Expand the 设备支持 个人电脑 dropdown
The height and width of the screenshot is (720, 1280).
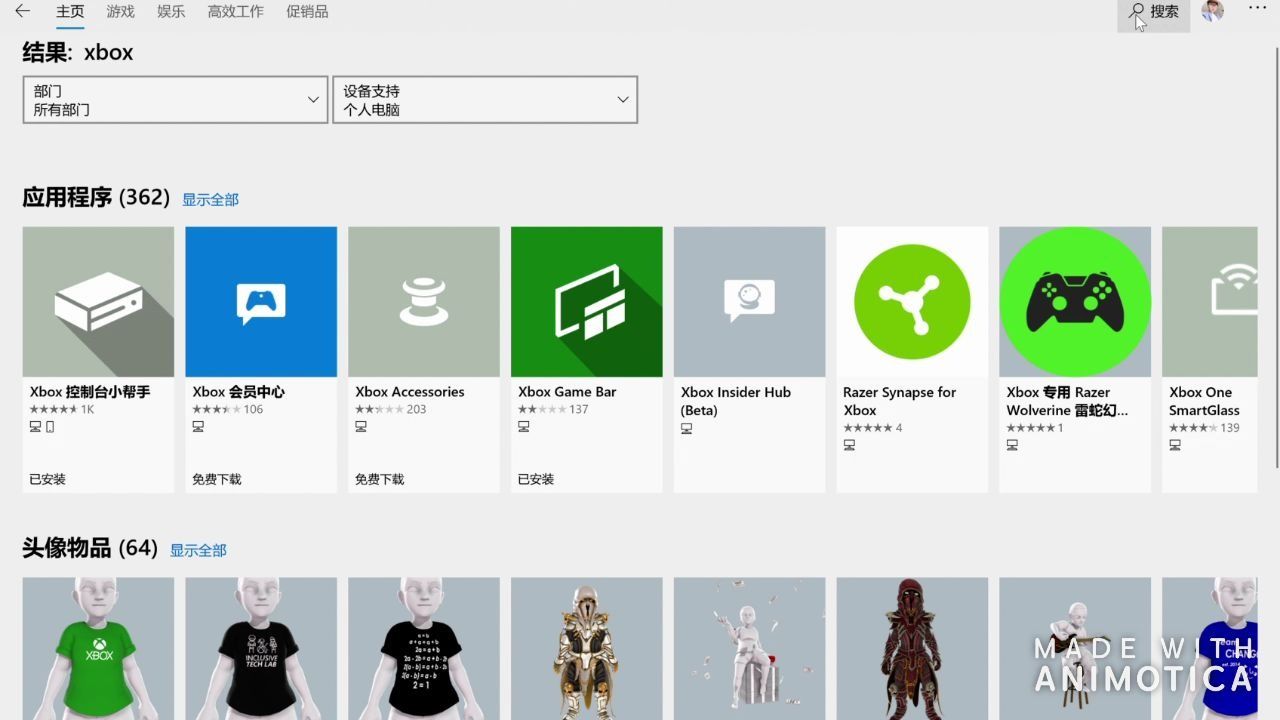pos(485,100)
